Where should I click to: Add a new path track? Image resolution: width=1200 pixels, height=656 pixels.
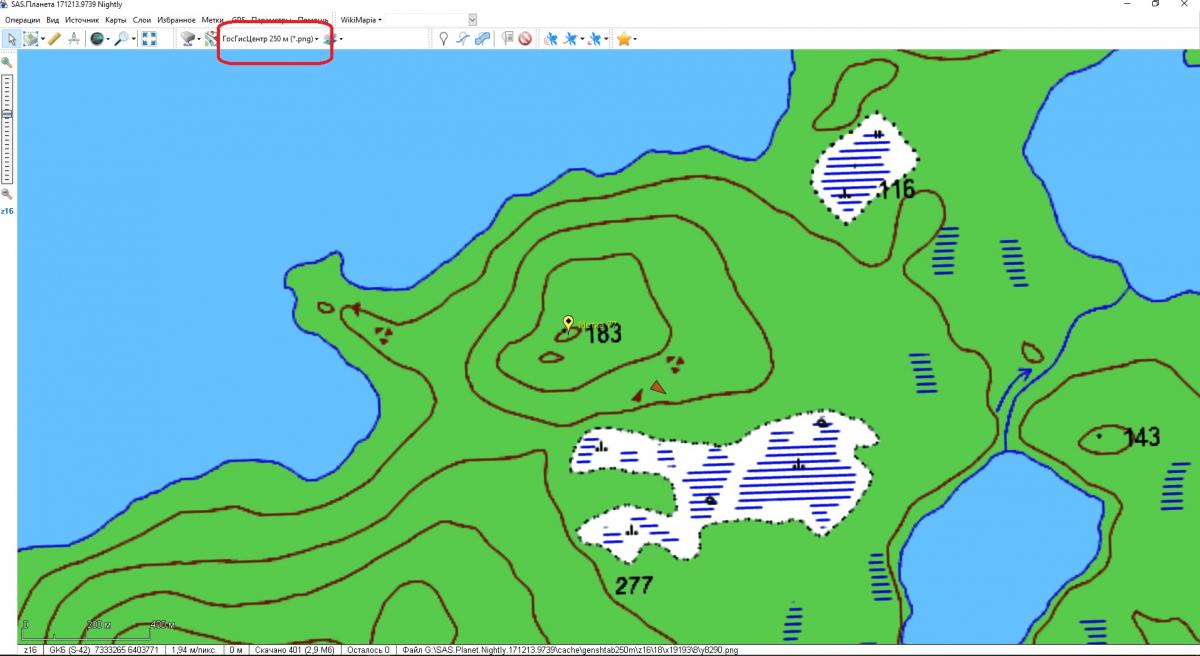point(462,39)
